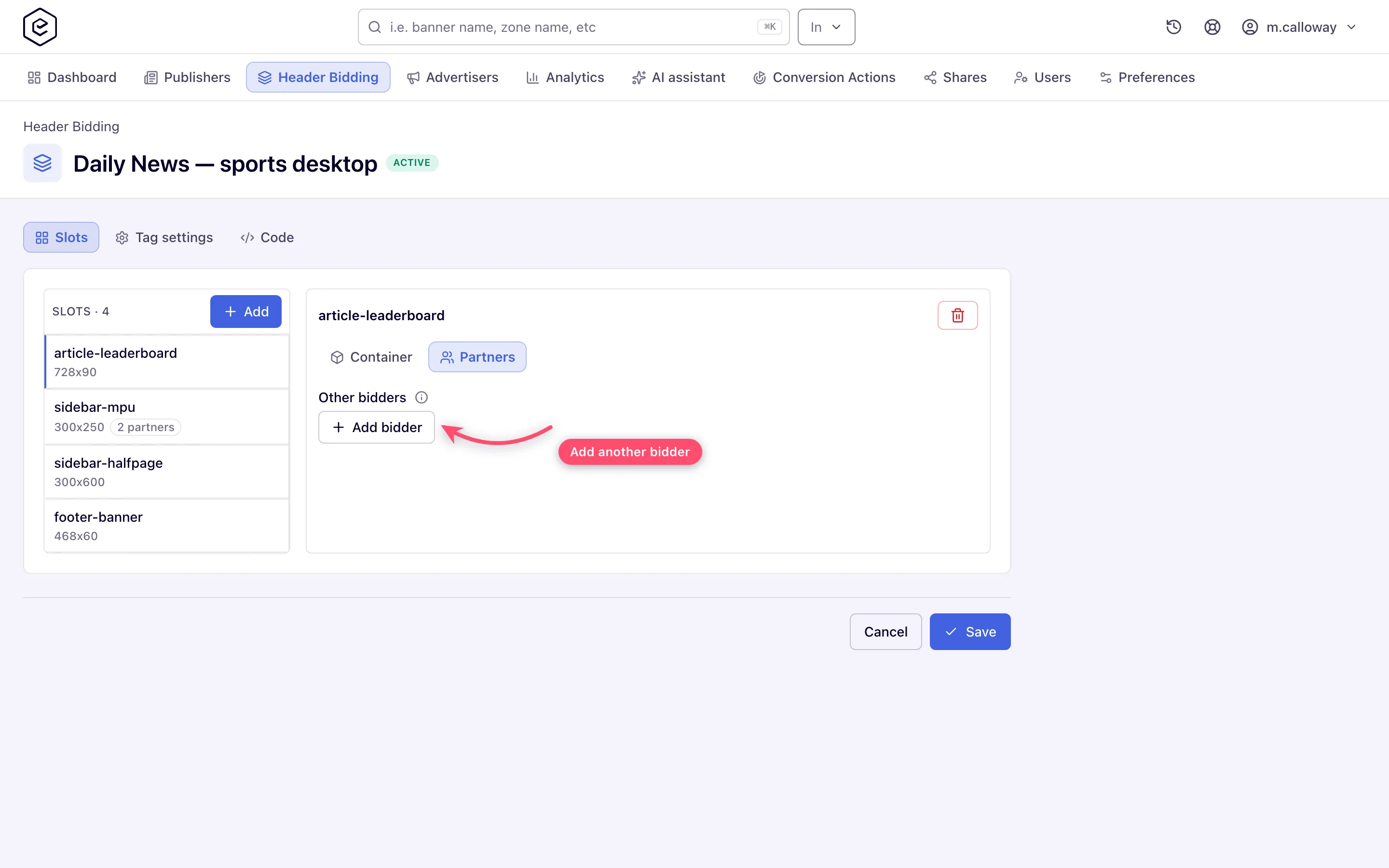Click the info icon next to Other bidders
1389x868 pixels.
point(422,397)
